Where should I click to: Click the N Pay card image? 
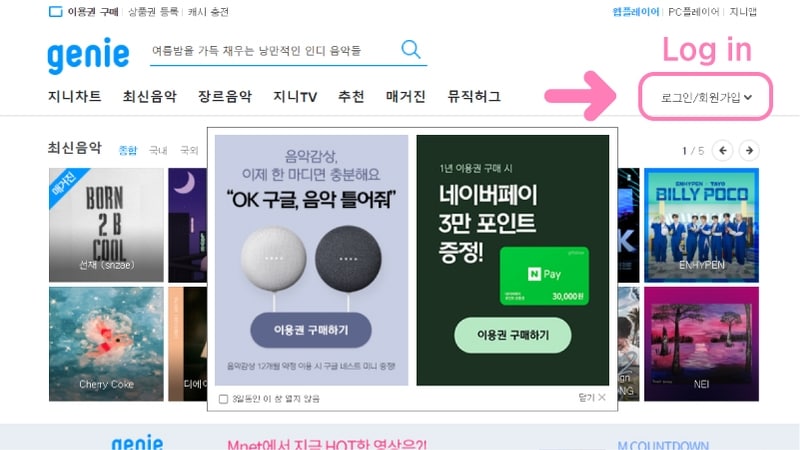[544, 276]
